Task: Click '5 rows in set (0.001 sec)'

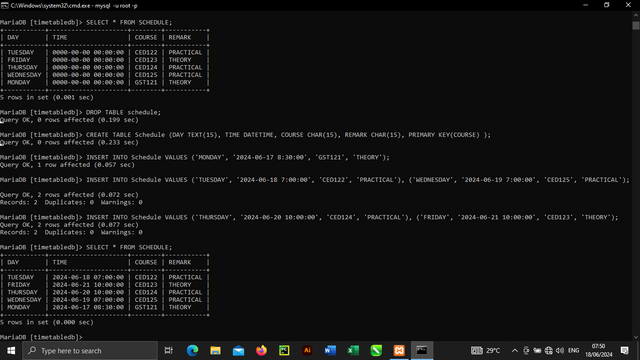Action: (x=47, y=97)
